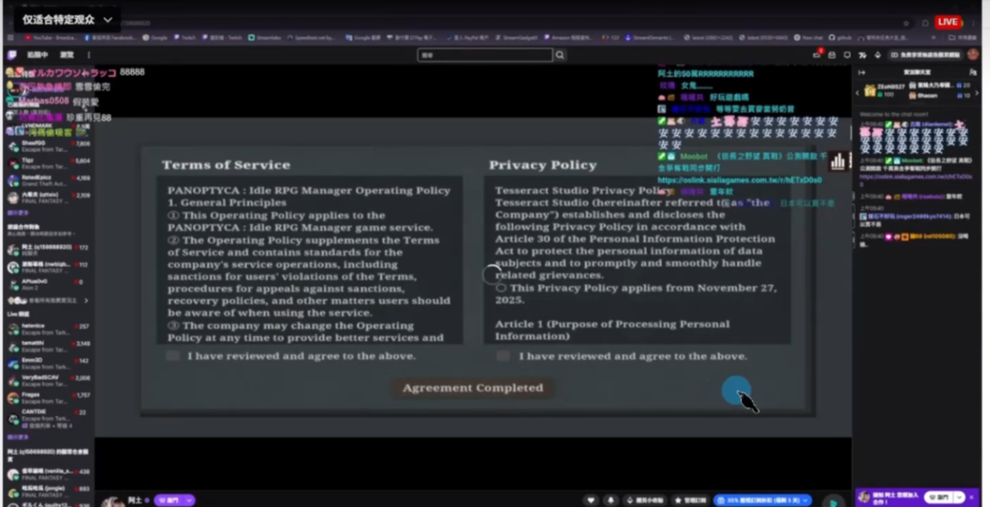Click the blue subscribe button below video

(762, 500)
